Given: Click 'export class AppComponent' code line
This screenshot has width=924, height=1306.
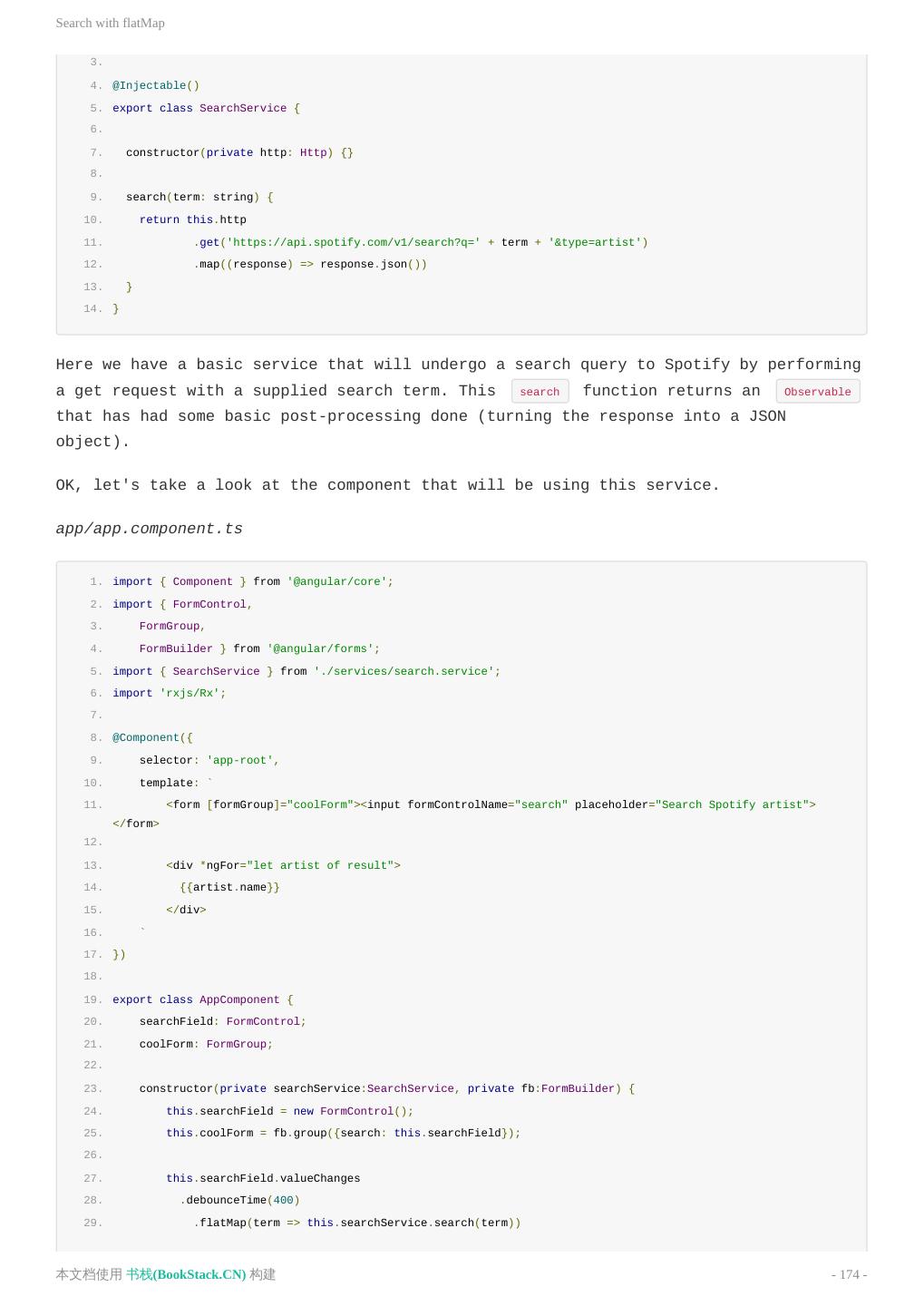Looking at the screenshot, I should pyautogui.click(x=202, y=999).
